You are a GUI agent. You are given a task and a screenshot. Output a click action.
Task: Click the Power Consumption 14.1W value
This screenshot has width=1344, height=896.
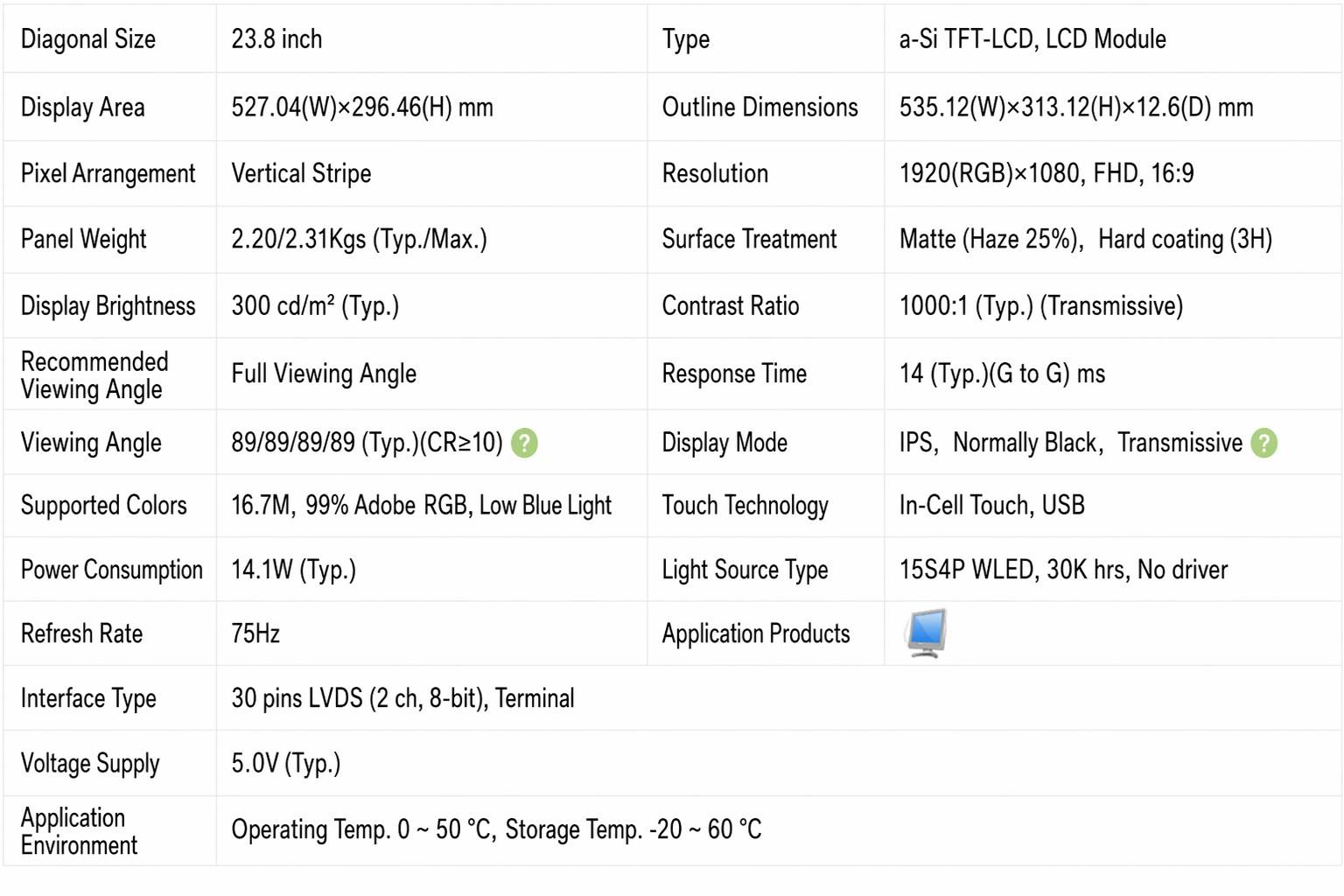[293, 570]
